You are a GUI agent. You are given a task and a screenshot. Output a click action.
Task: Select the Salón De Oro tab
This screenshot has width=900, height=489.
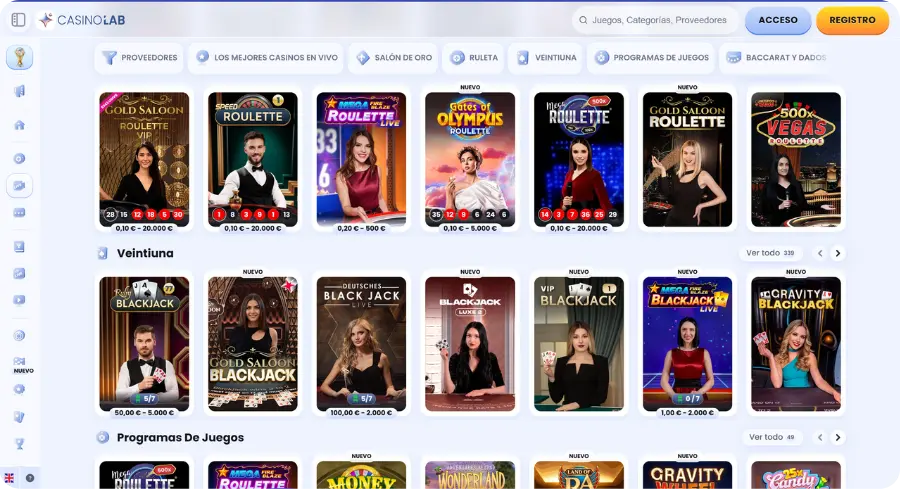(393, 57)
